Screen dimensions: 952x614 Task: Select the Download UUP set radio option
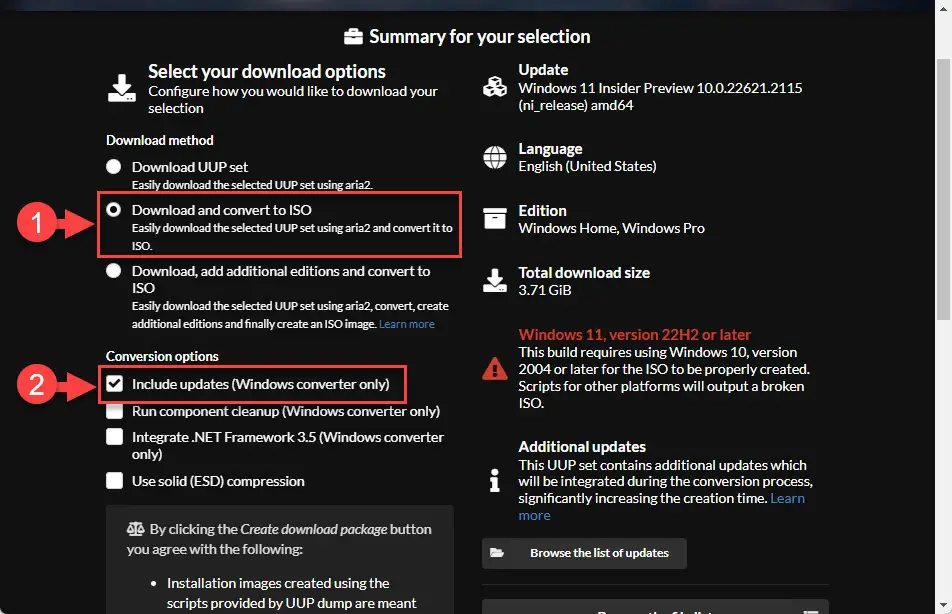(x=114, y=166)
